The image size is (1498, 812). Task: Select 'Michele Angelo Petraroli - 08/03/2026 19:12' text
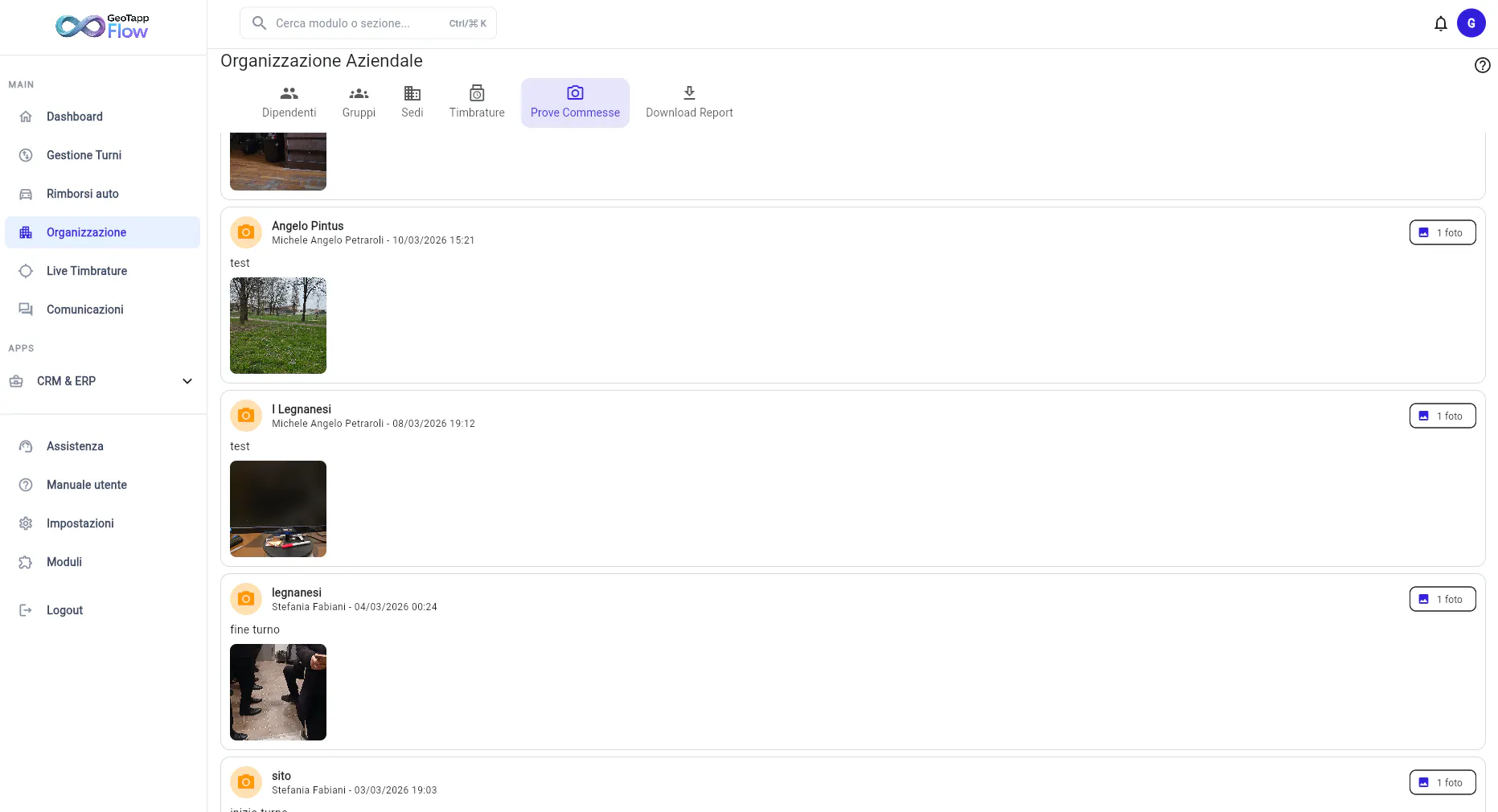click(x=373, y=424)
